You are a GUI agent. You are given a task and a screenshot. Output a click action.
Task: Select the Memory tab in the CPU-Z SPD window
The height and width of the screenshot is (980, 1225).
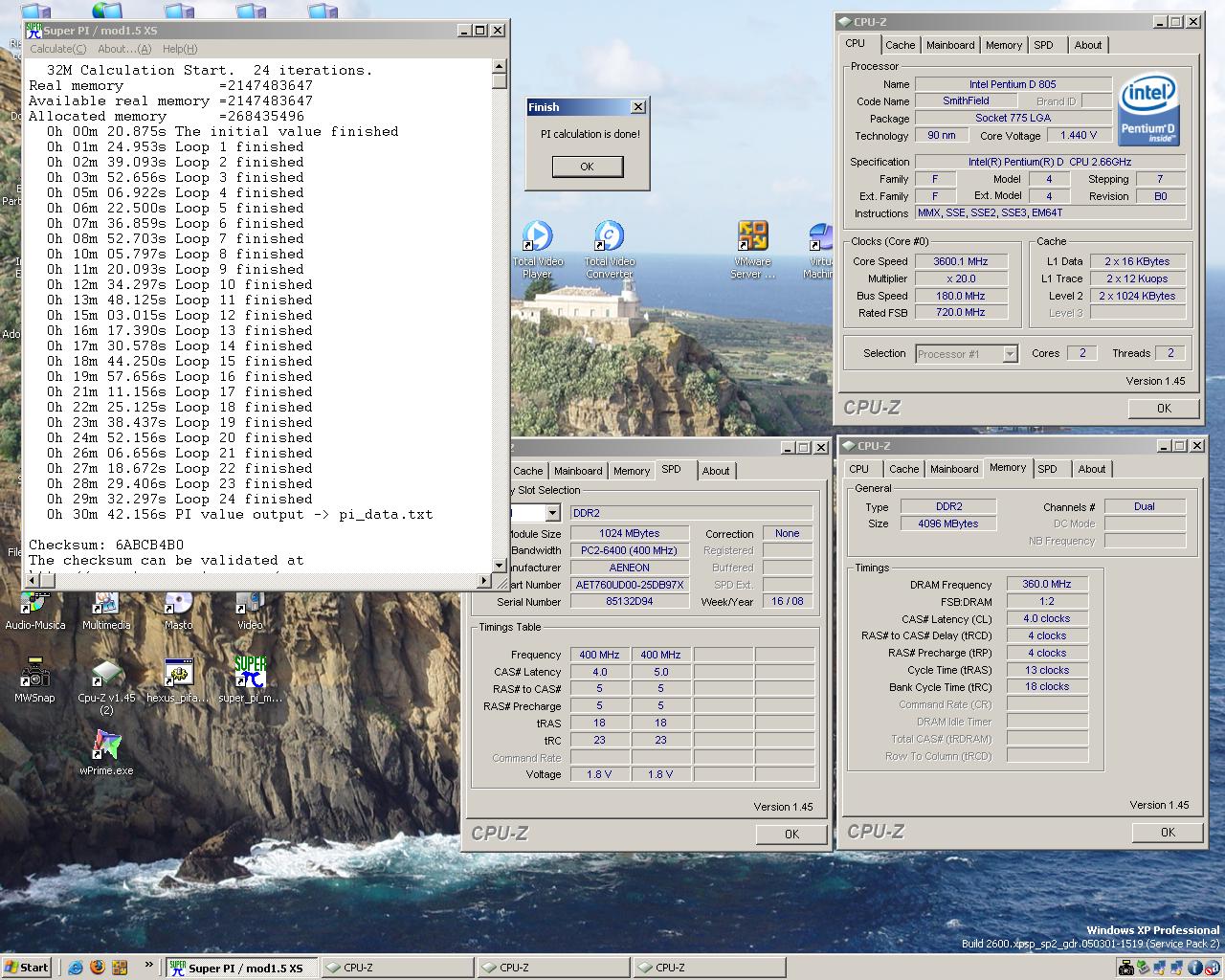click(632, 471)
